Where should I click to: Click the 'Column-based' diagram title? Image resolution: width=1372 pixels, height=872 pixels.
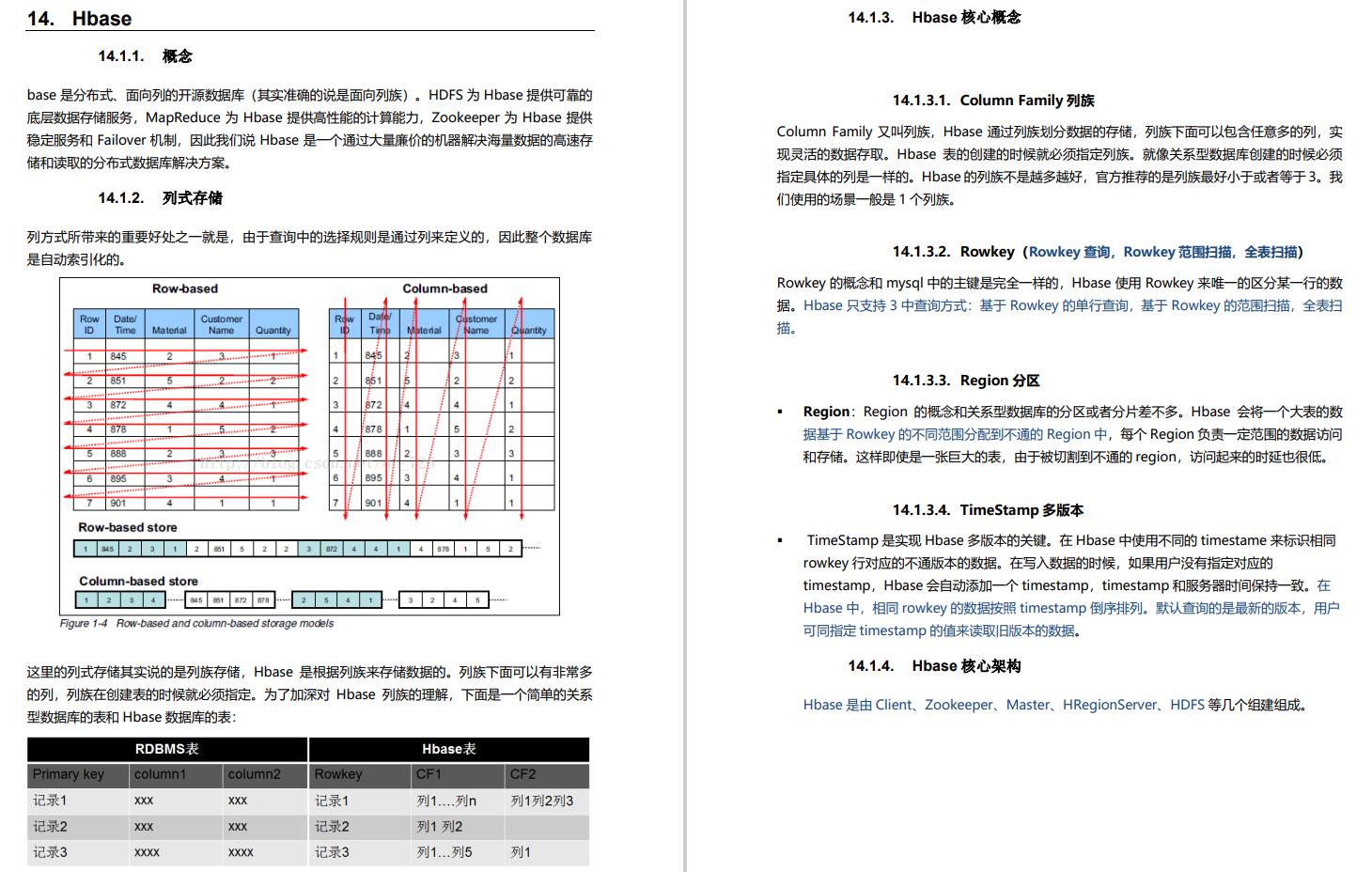444,288
